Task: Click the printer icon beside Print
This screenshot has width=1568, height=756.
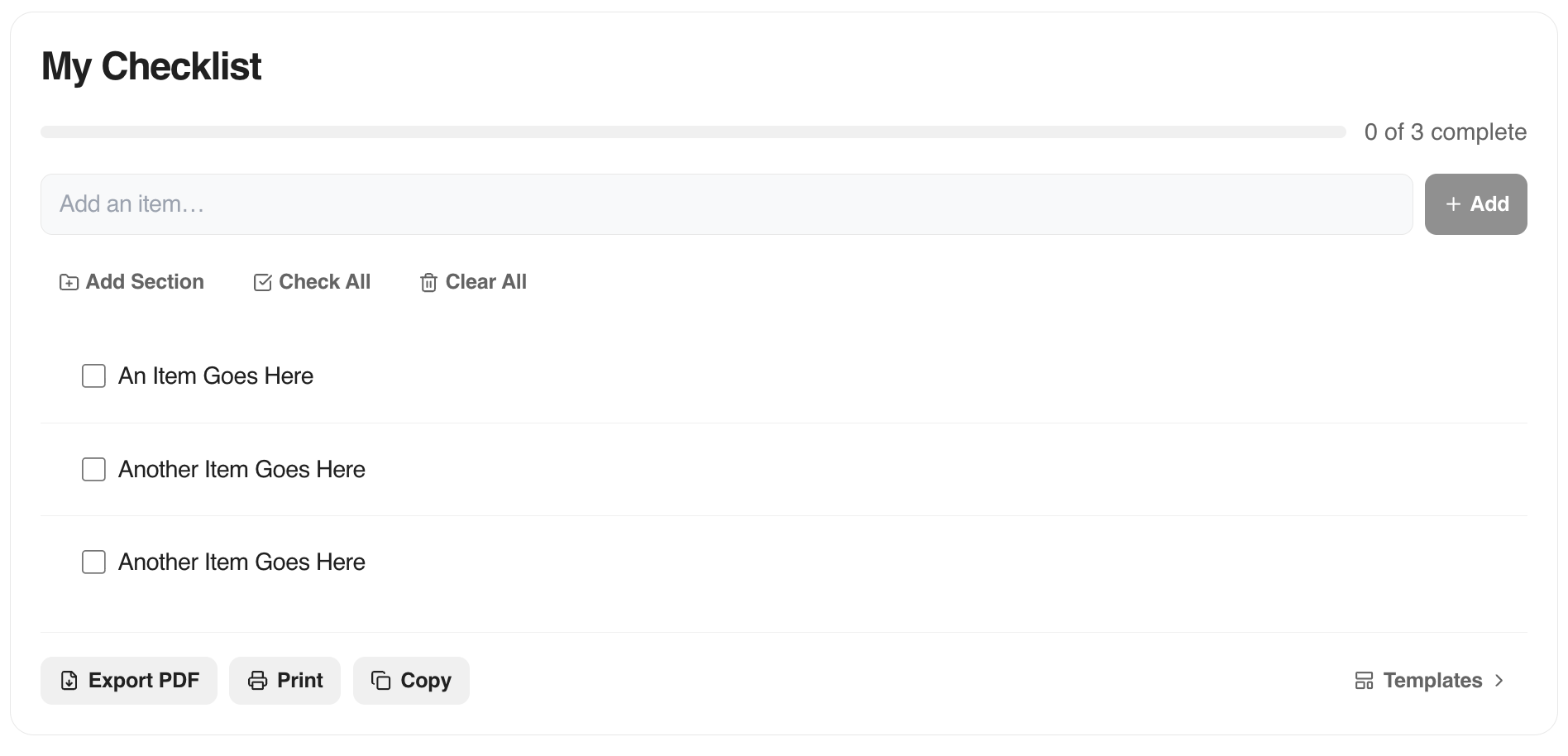Action: [x=257, y=680]
